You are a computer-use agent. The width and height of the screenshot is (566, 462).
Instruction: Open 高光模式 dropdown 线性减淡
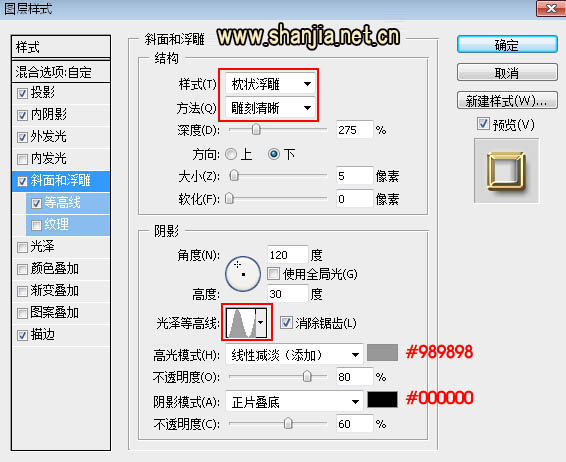(x=294, y=355)
